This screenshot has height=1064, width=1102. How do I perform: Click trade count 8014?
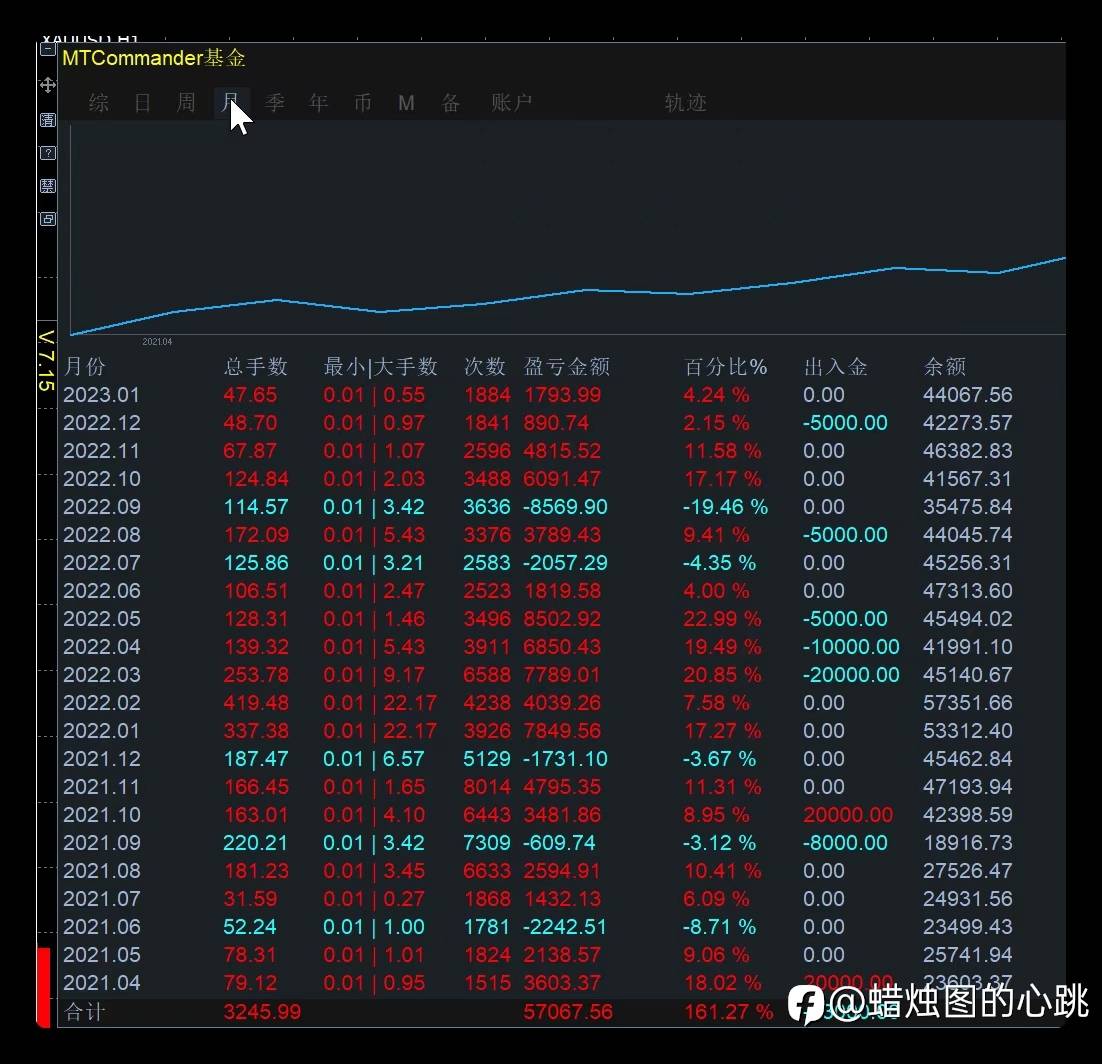click(x=486, y=787)
